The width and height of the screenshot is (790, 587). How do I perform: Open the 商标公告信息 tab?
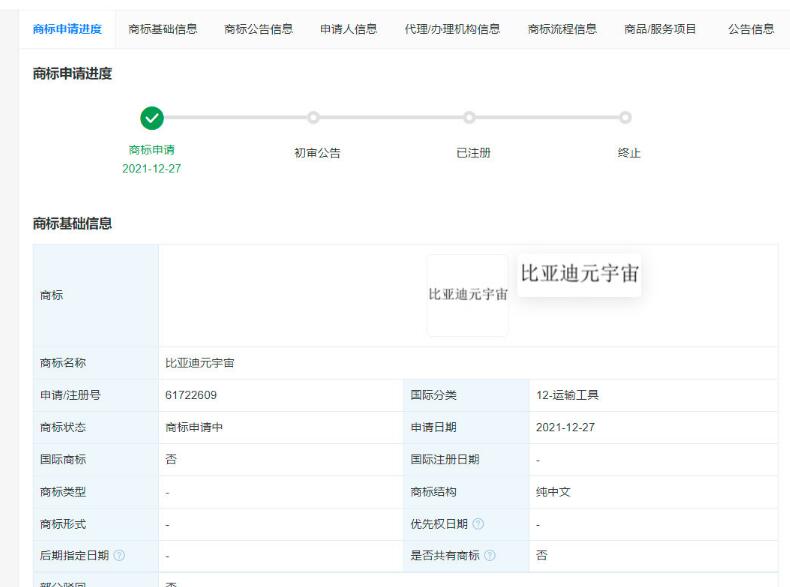[x=258, y=29]
